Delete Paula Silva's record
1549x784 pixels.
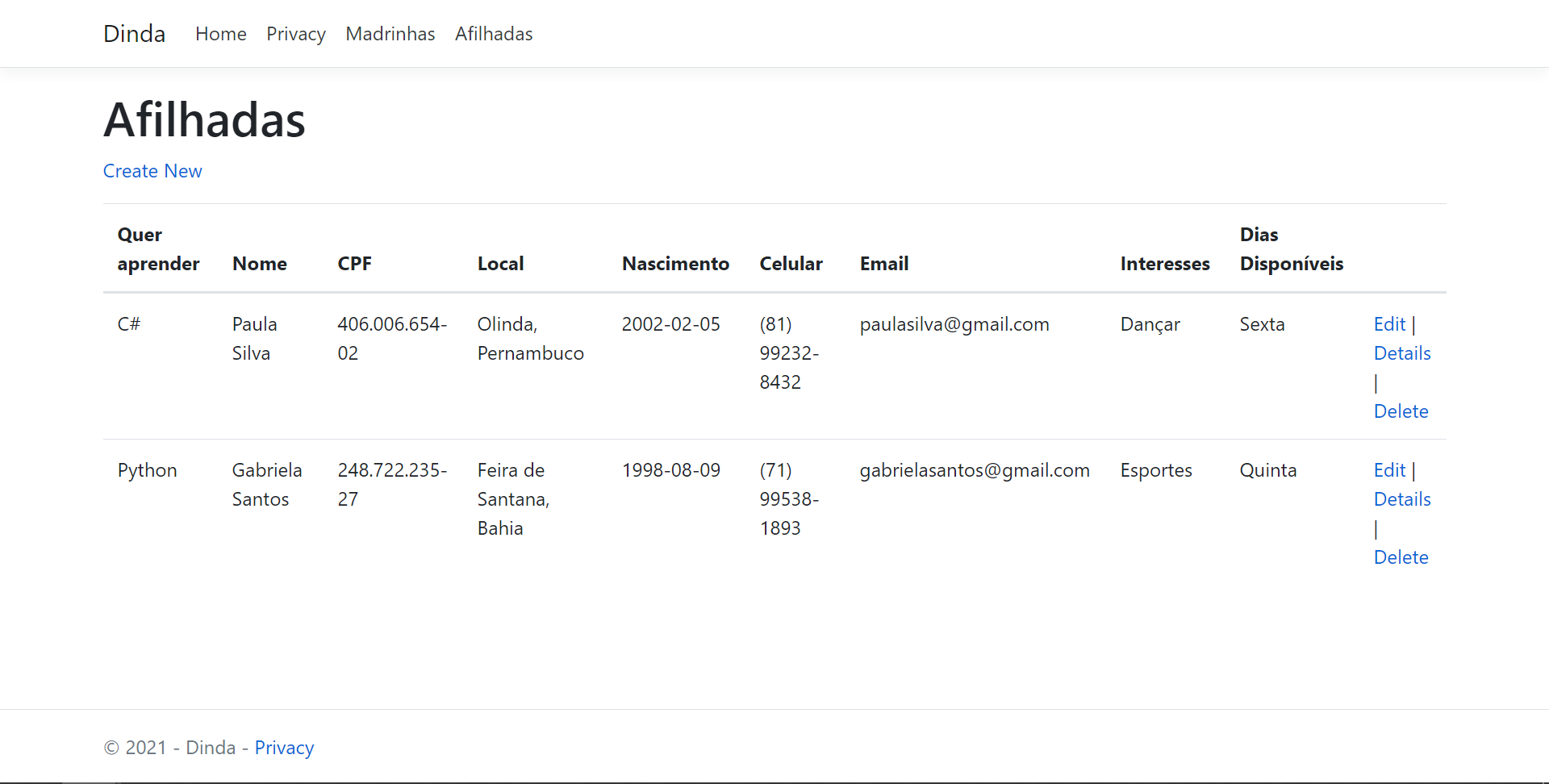[x=1401, y=411]
